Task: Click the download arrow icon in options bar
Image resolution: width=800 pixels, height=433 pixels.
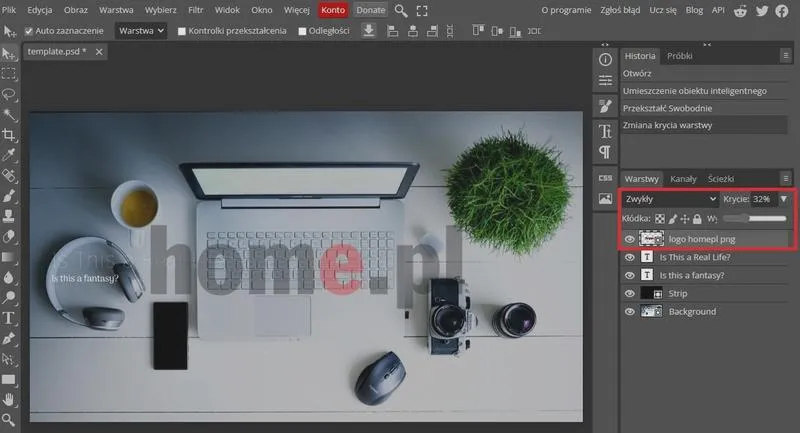Action: click(x=368, y=31)
